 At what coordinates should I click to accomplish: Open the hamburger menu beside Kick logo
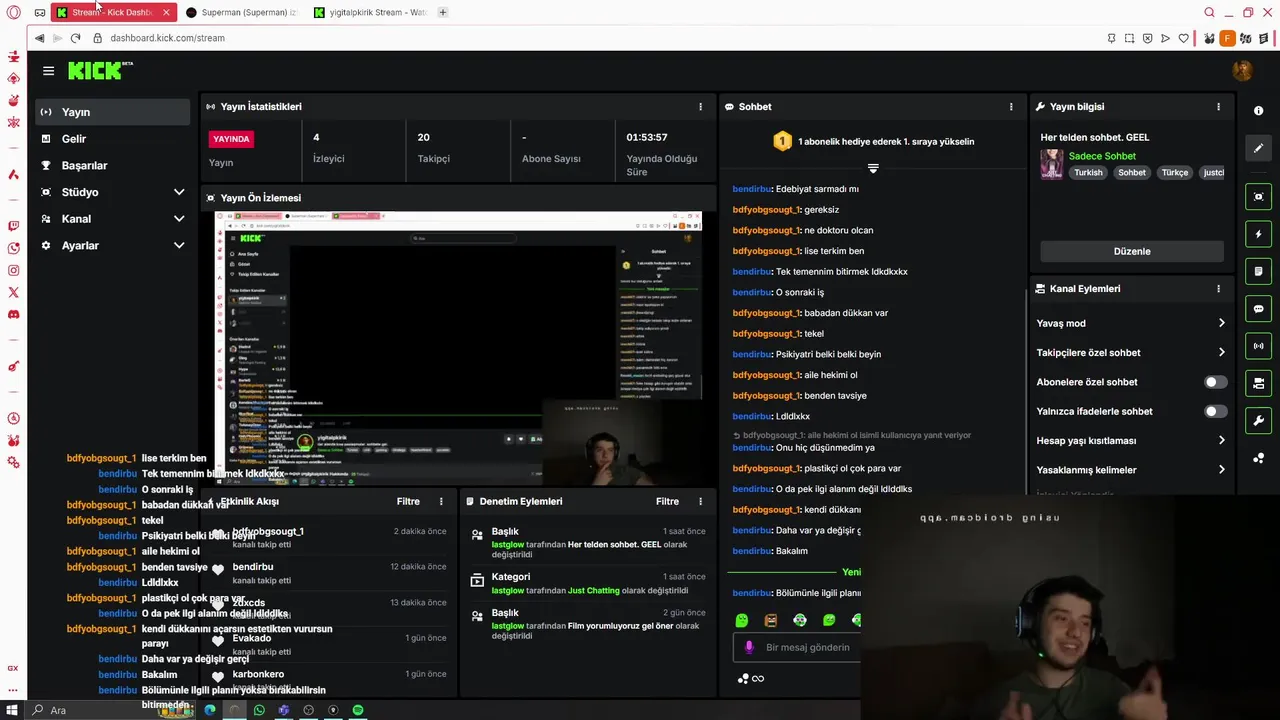pos(48,70)
